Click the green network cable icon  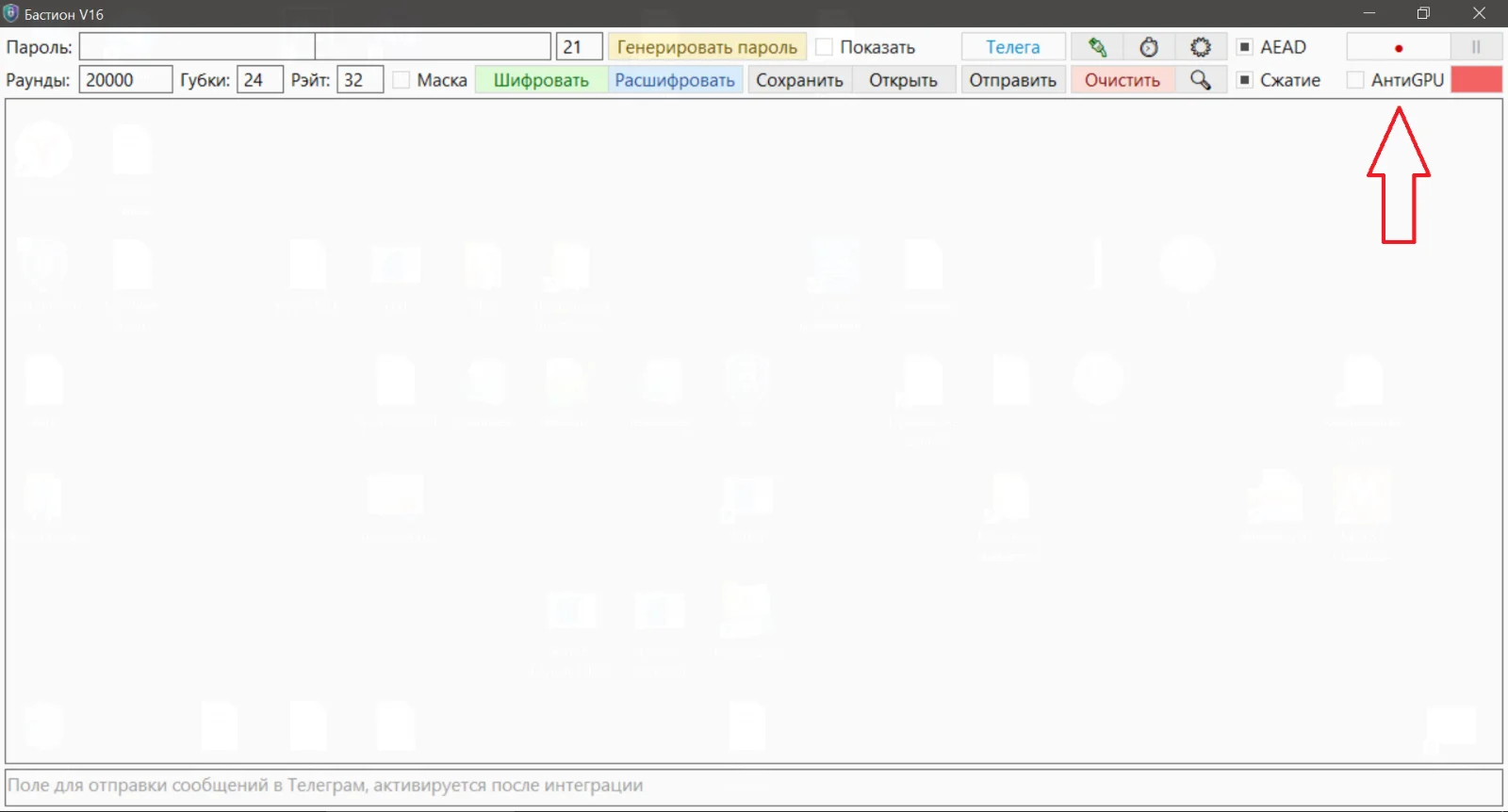(1097, 47)
